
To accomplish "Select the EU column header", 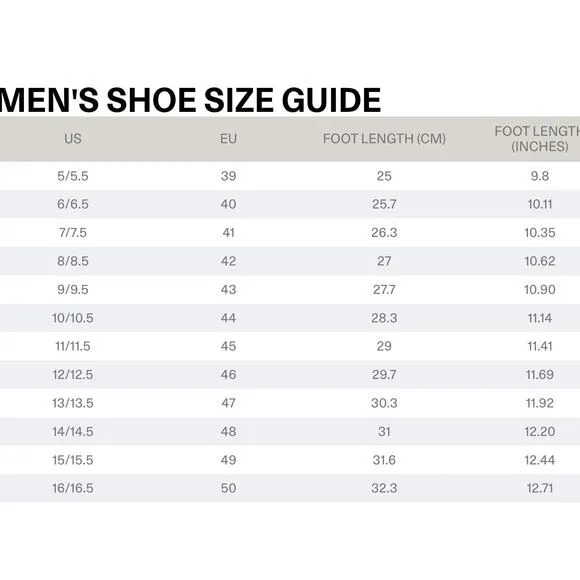I will pyautogui.click(x=228, y=139).
